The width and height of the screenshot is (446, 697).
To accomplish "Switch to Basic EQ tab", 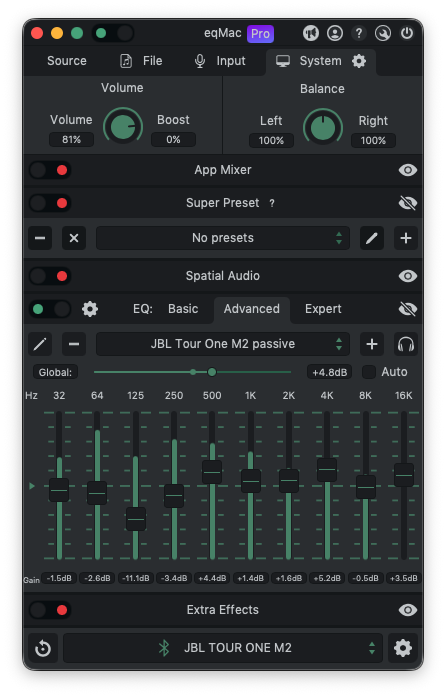I will coord(183,309).
